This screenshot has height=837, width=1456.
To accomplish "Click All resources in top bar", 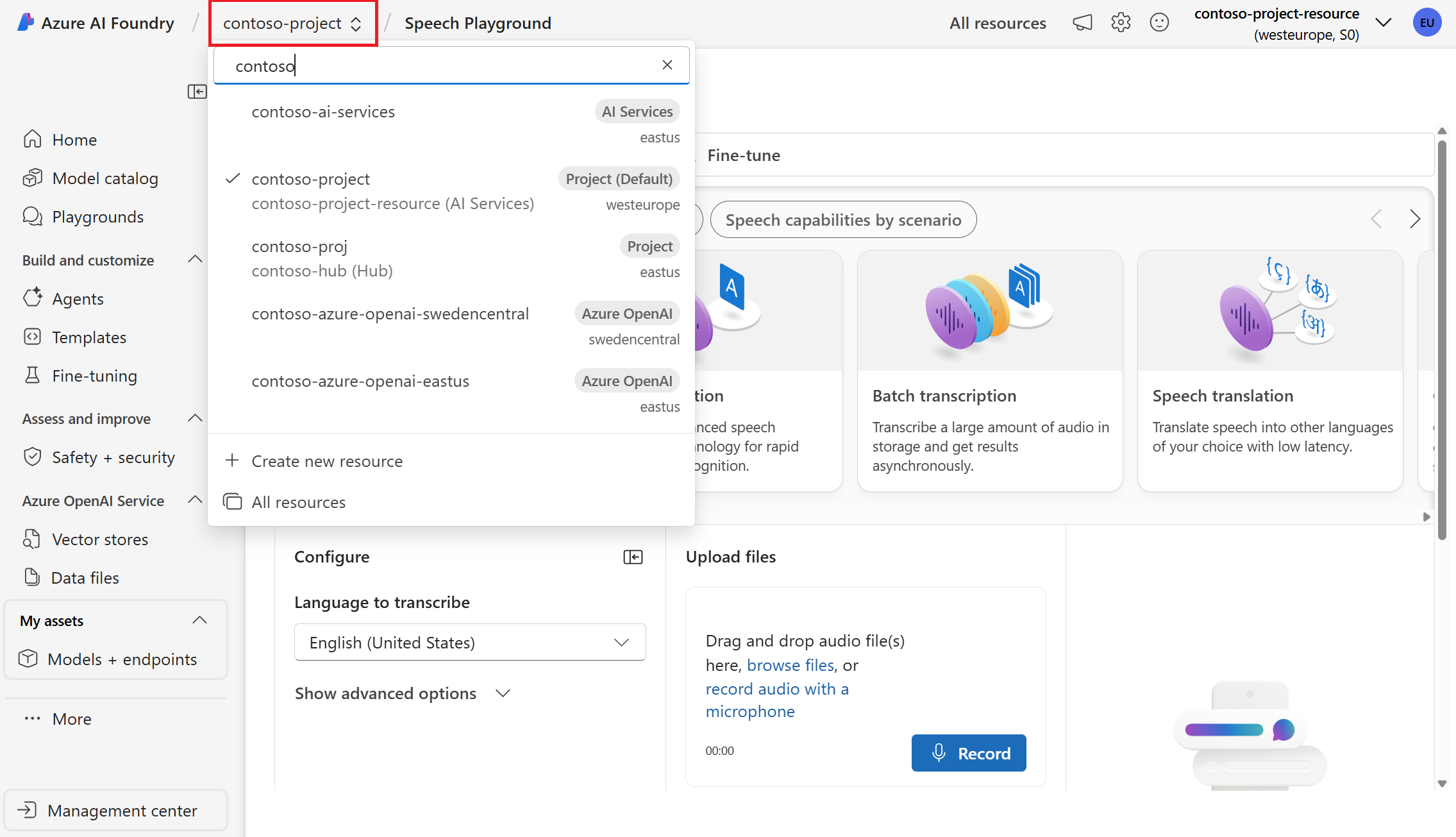I will coord(998,23).
